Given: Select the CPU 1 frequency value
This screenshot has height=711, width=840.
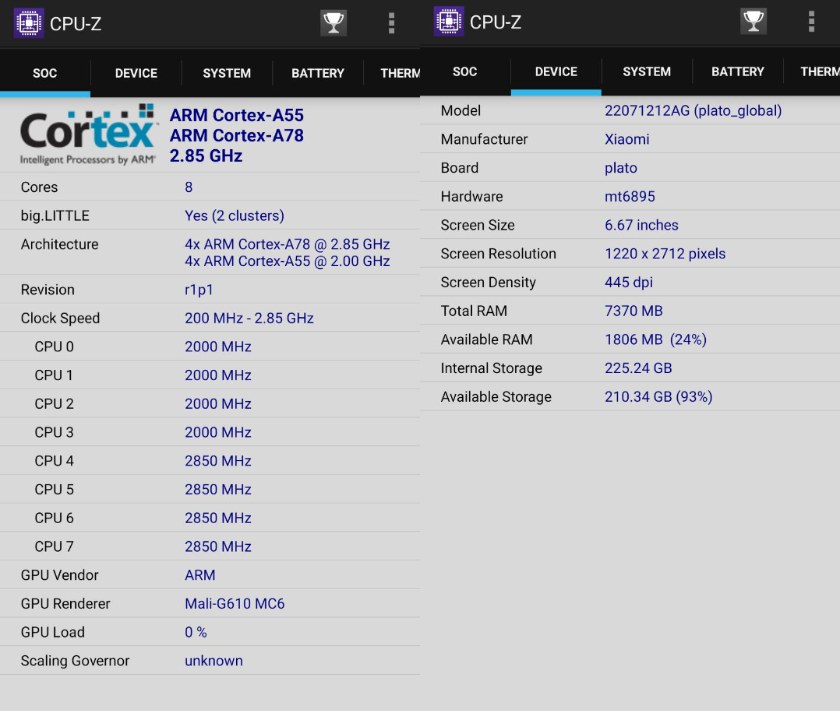Looking at the screenshot, I should 218,375.
